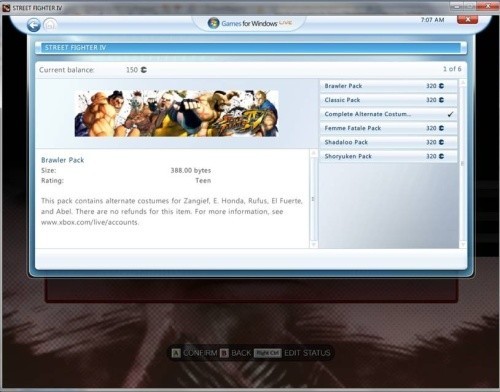Close the Games for Windows Live overlay
The image size is (500, 392).
point(467,19)
